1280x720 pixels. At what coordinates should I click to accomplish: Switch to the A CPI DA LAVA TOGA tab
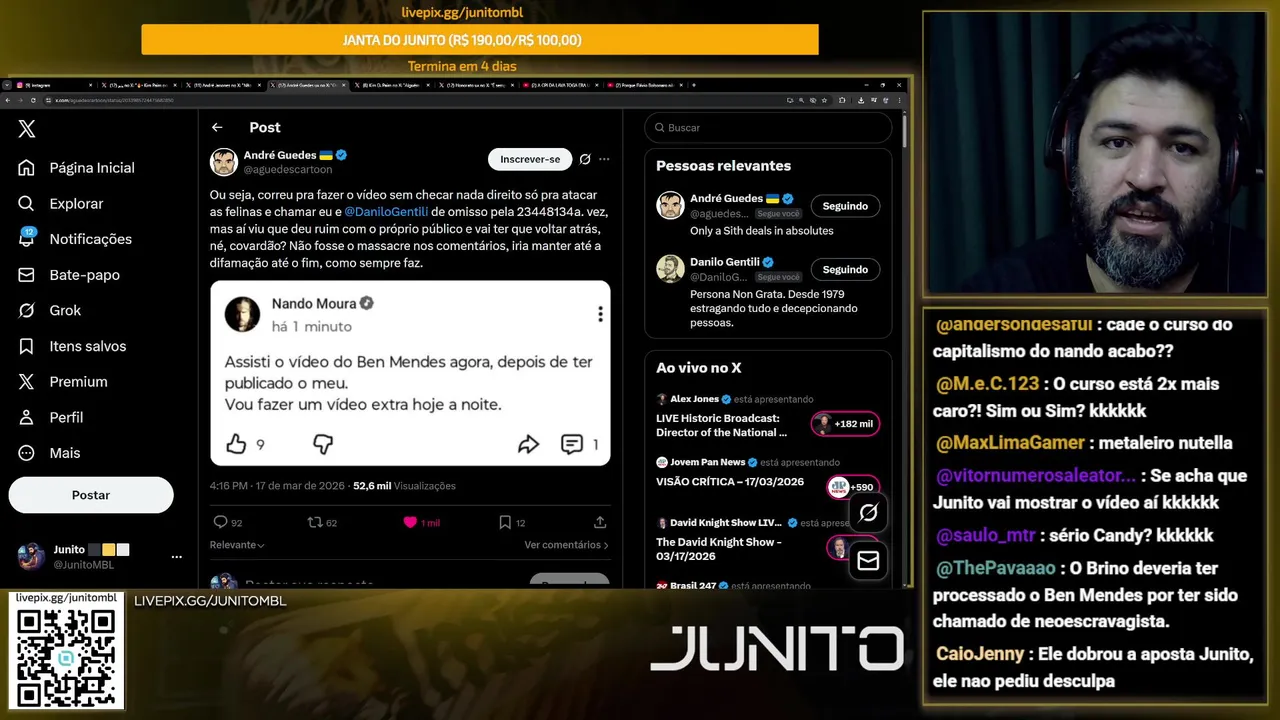click(560, 85)
